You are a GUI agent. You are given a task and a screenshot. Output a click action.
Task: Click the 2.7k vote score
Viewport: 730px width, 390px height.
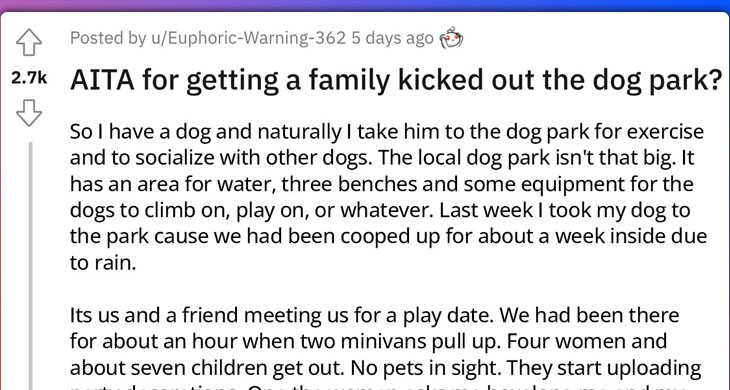(29, 78)
